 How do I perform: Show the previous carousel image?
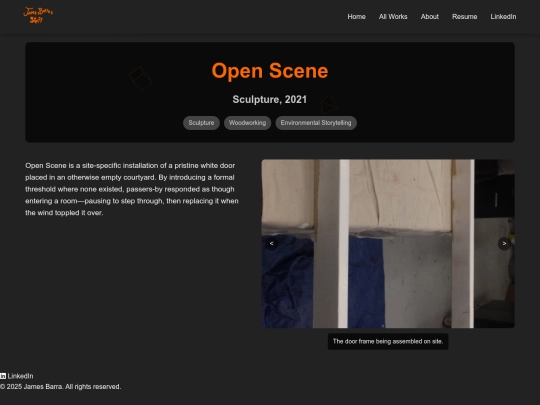(x=271, y=243)
